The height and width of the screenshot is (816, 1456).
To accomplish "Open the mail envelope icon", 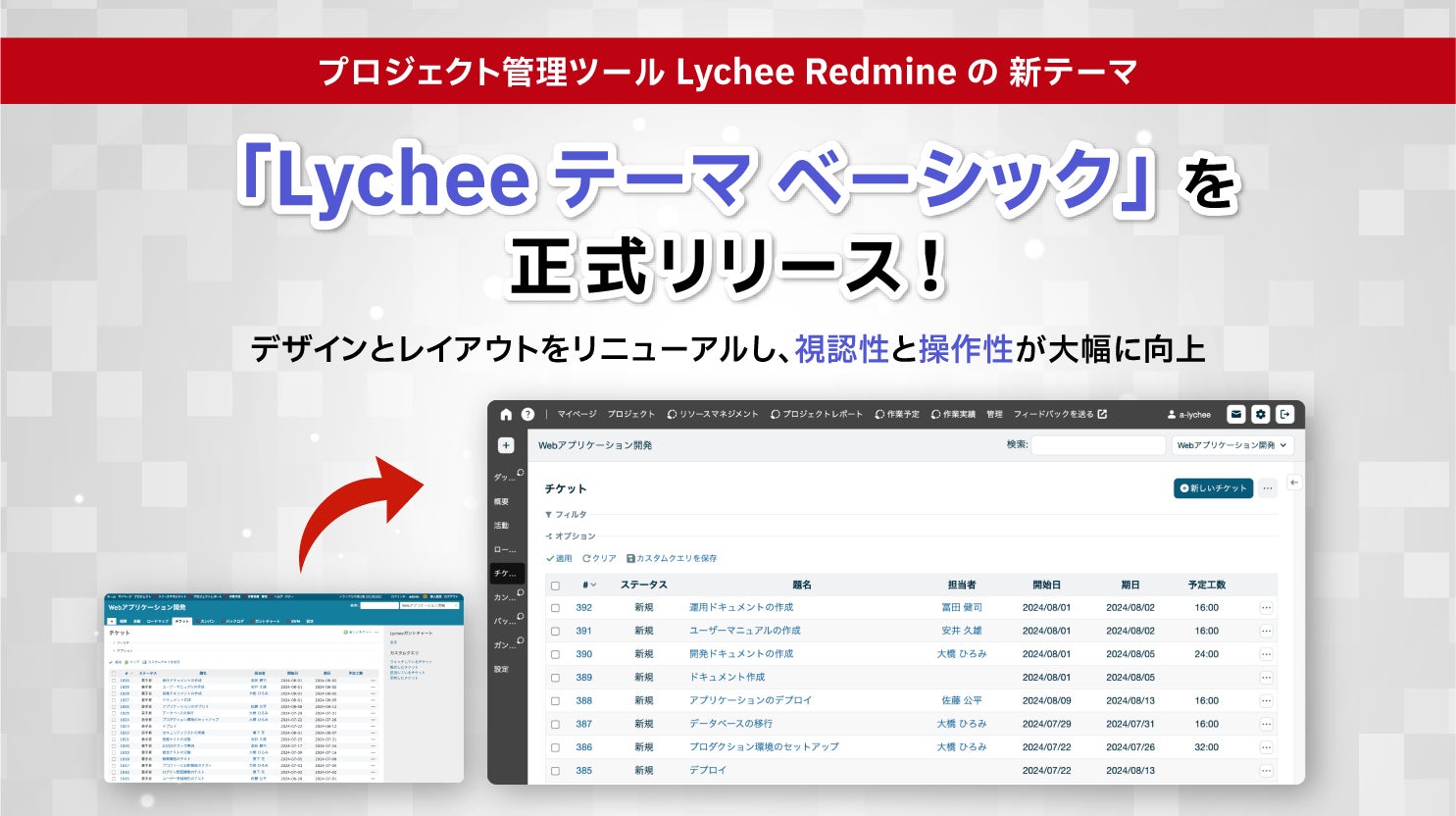I will 1236,414.
